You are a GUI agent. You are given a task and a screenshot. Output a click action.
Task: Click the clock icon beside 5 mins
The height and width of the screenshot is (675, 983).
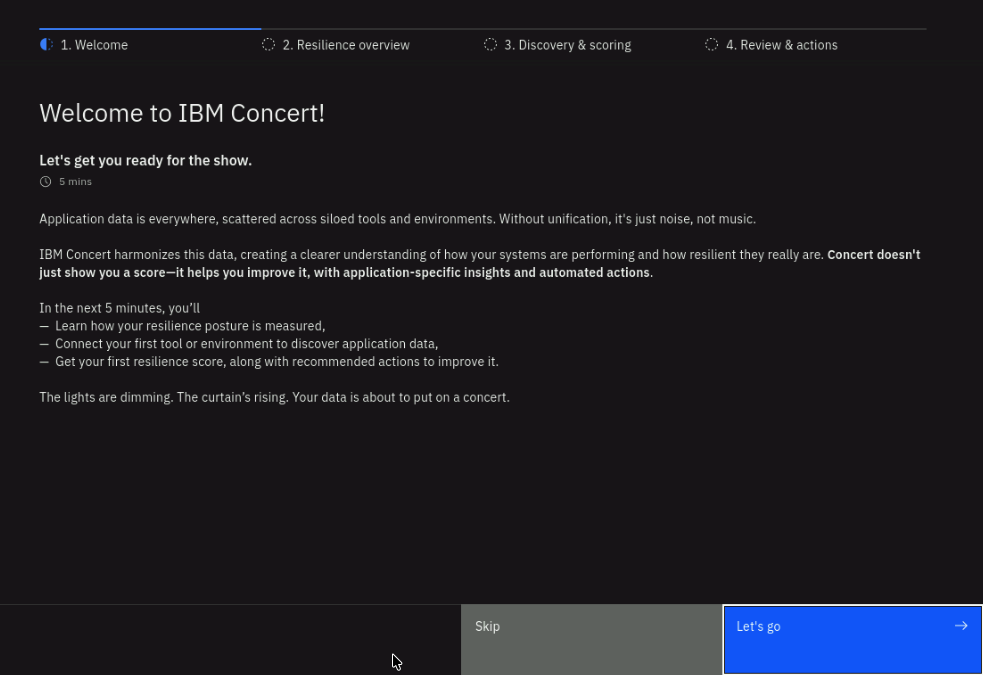coord(45,182)
